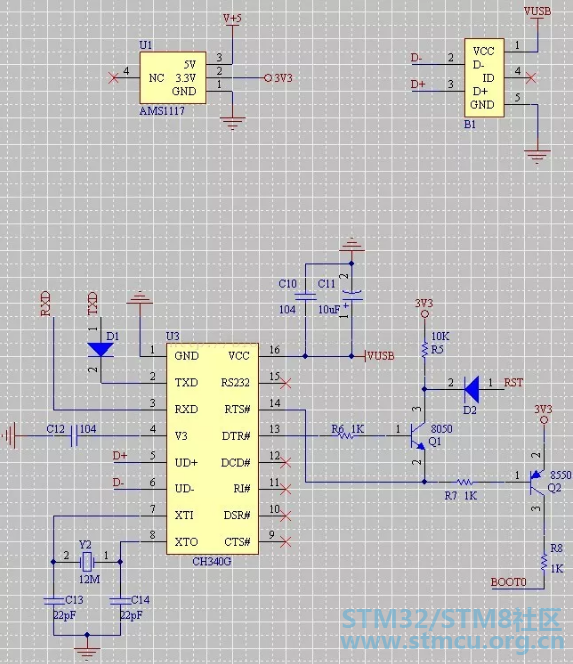573x664 pixels.
Task: Select resistor R5 symbol
Action: click(x=424, y=350)
